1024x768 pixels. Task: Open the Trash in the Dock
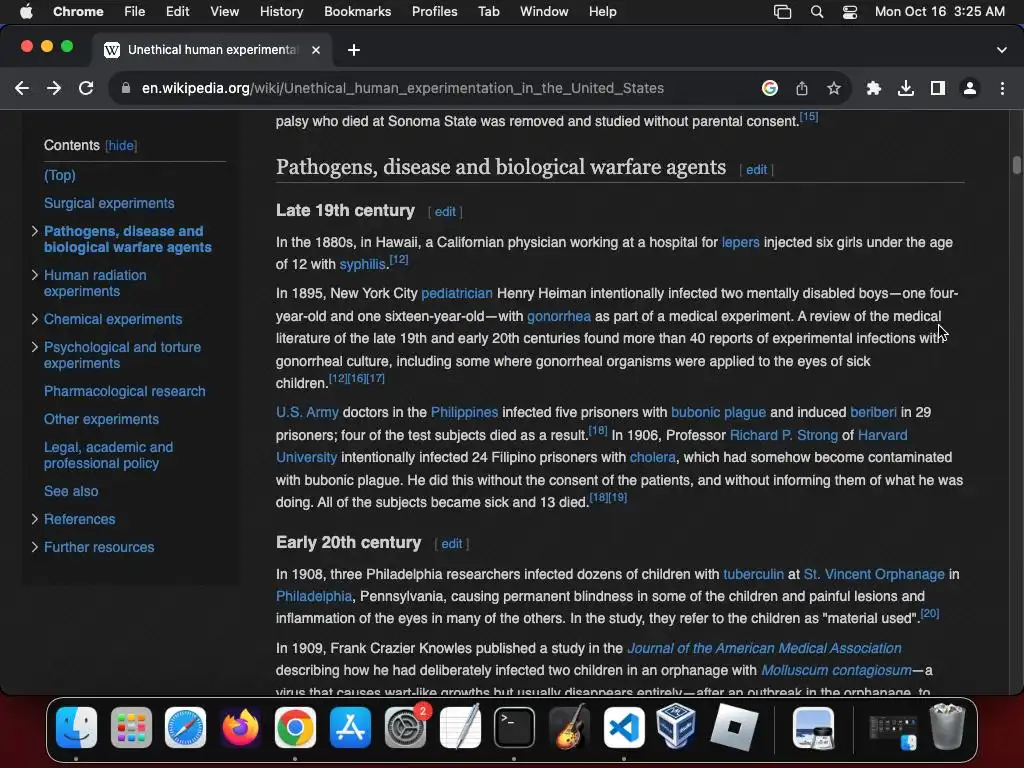947,727
